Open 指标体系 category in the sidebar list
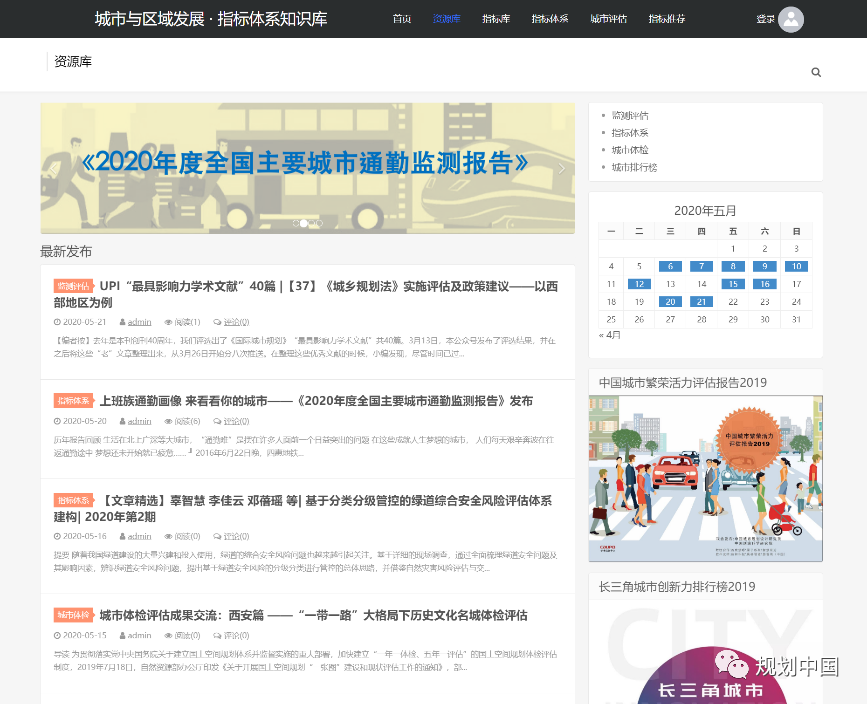The height and width of the screenshot is (704, 867). pos(630,133)
